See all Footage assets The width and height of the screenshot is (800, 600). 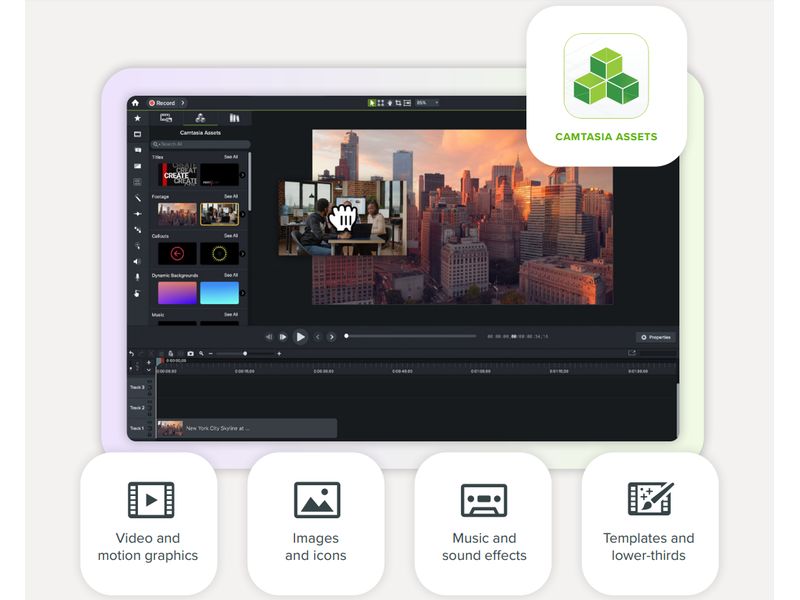[x=231, y=196]
